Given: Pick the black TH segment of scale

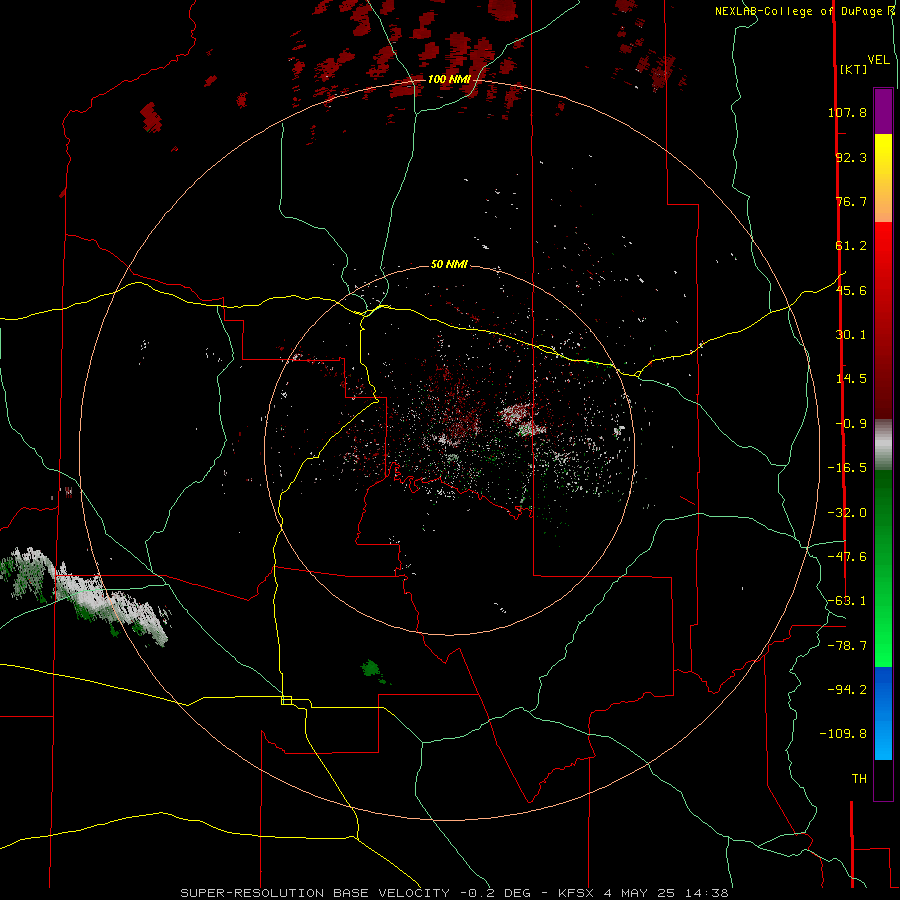Looking at the screenshot, I should [x=883, y=779].
